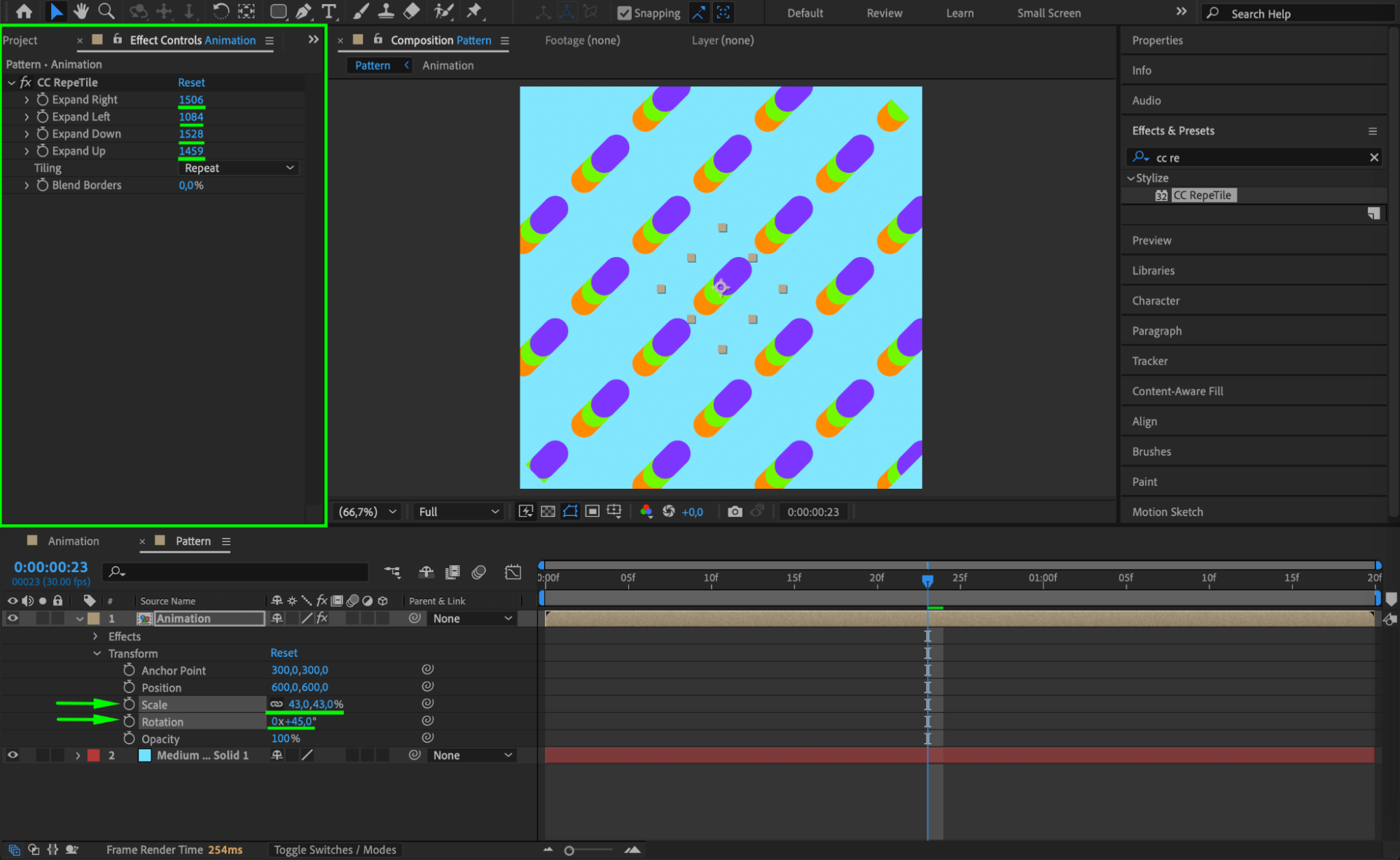Select the Zoom tool
1400x860 pixels.
(106, 11)
